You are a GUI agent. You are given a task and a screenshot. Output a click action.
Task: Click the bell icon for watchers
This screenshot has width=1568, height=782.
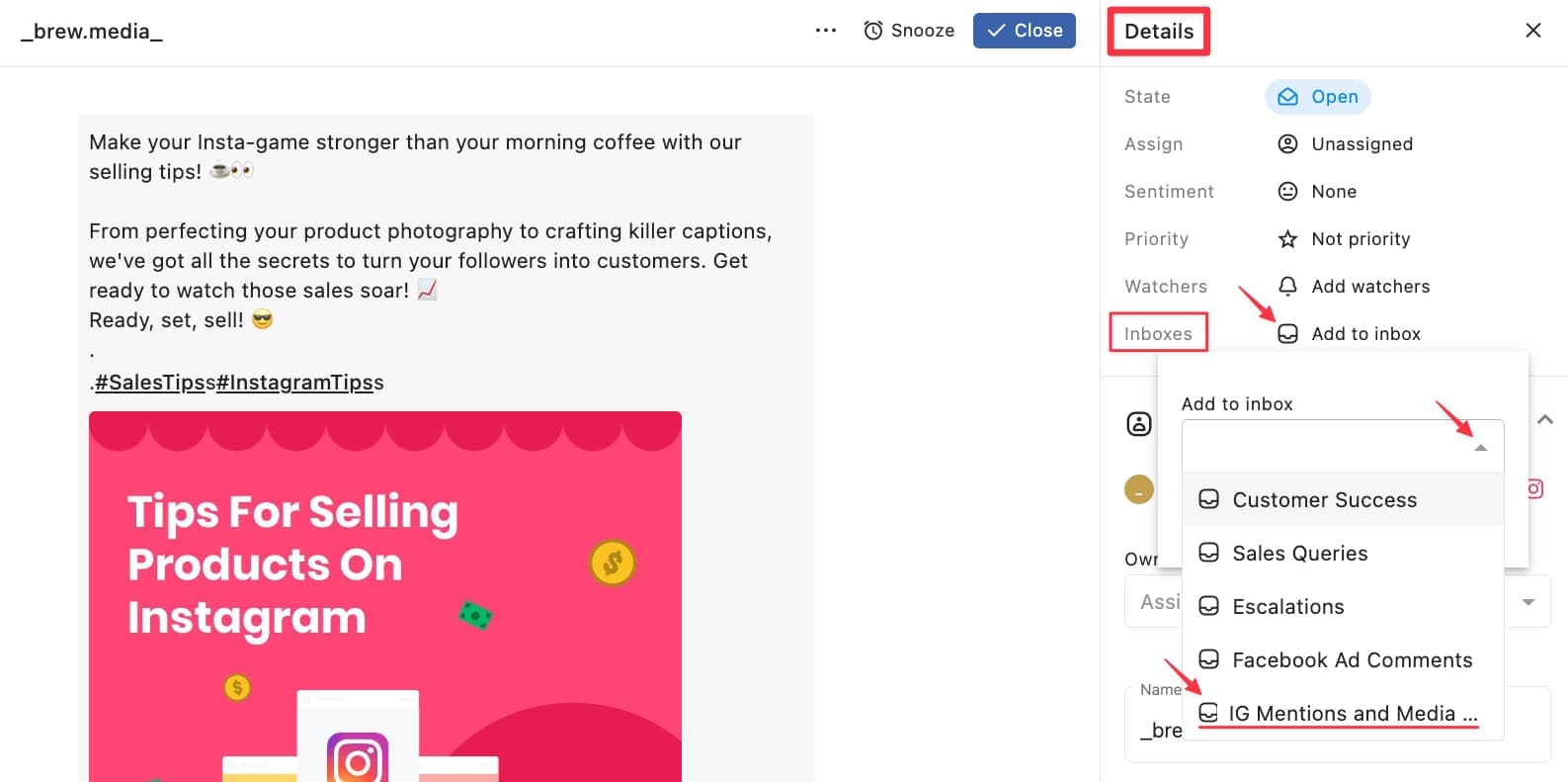click(x=1287, y=287)
